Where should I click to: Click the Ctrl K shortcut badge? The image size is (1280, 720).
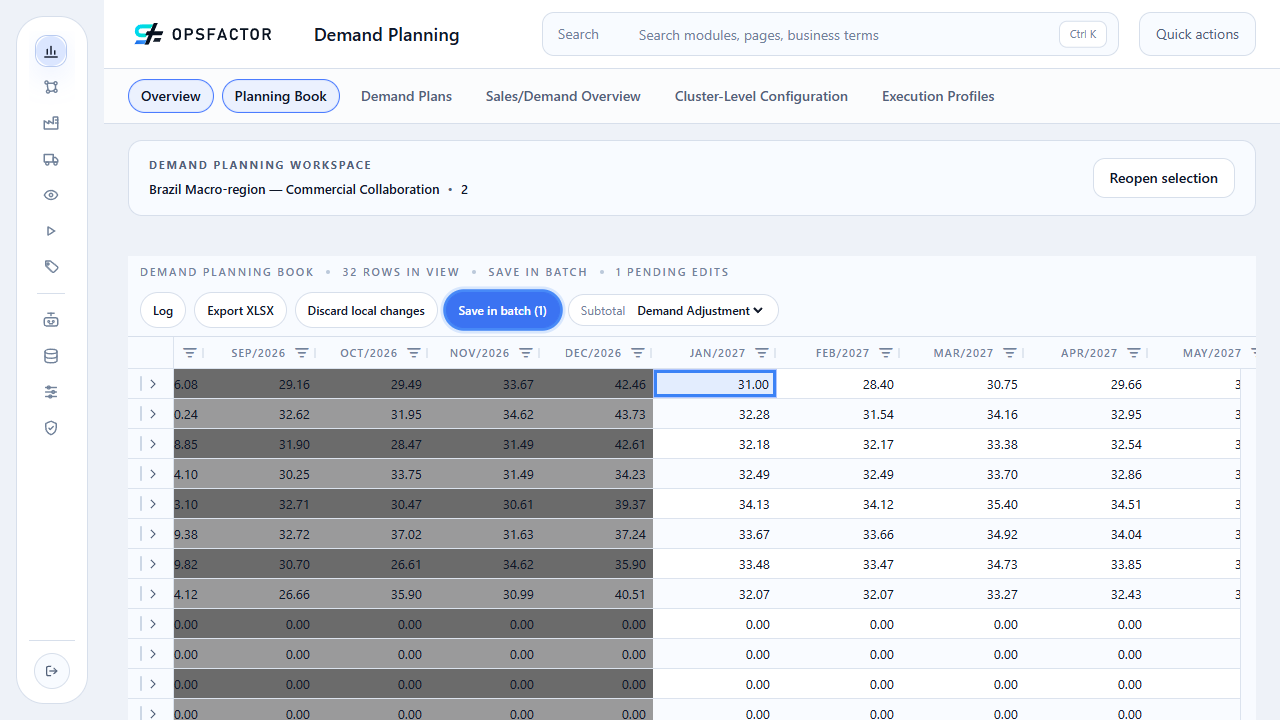(1083, 34)
